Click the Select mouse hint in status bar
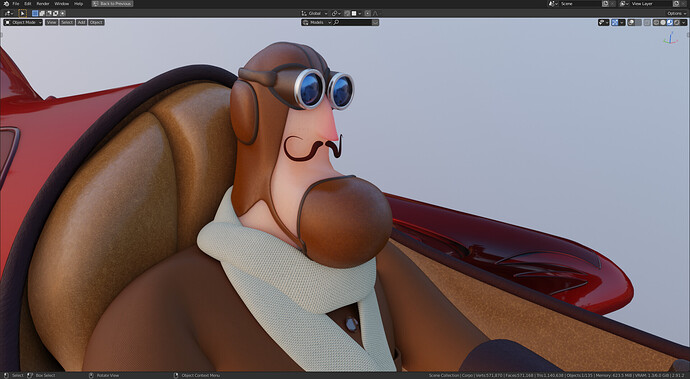Image resolution: width=690 pixels, height=379 pixels. pyautogui.click(x=13, y=375)
